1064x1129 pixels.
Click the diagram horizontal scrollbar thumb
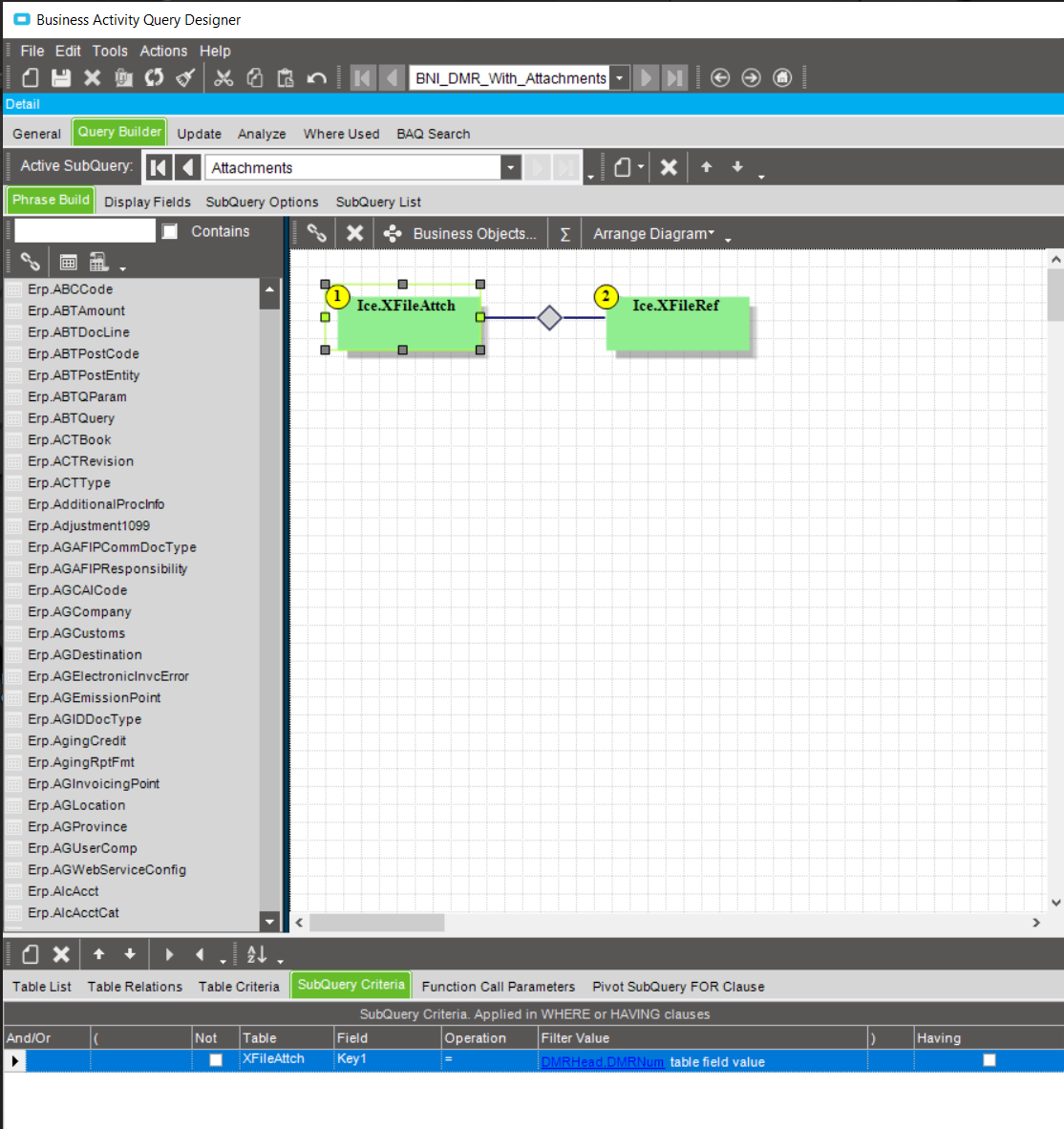tap(376, 923)
